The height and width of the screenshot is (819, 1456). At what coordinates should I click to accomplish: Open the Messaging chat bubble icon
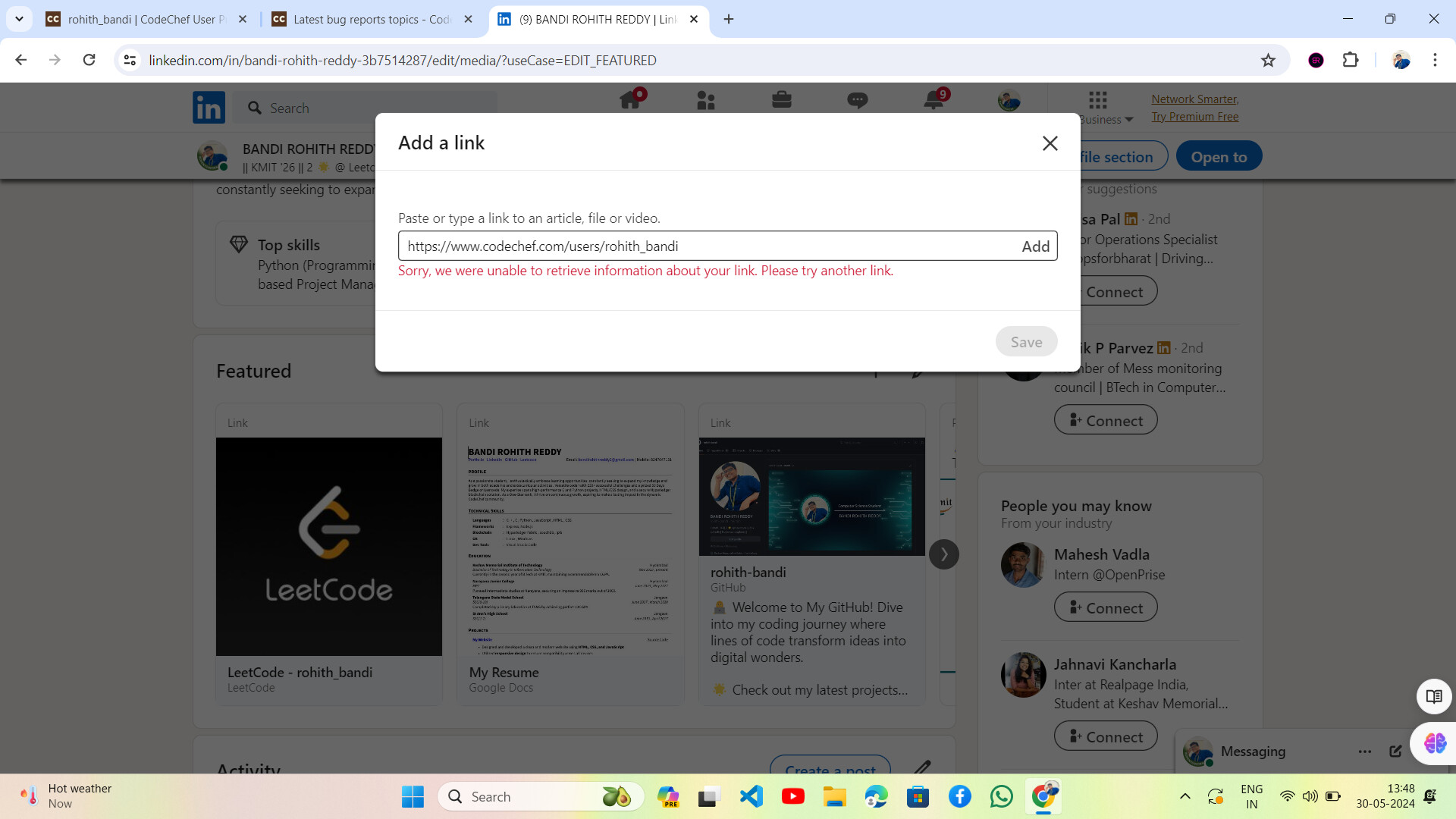857,100
